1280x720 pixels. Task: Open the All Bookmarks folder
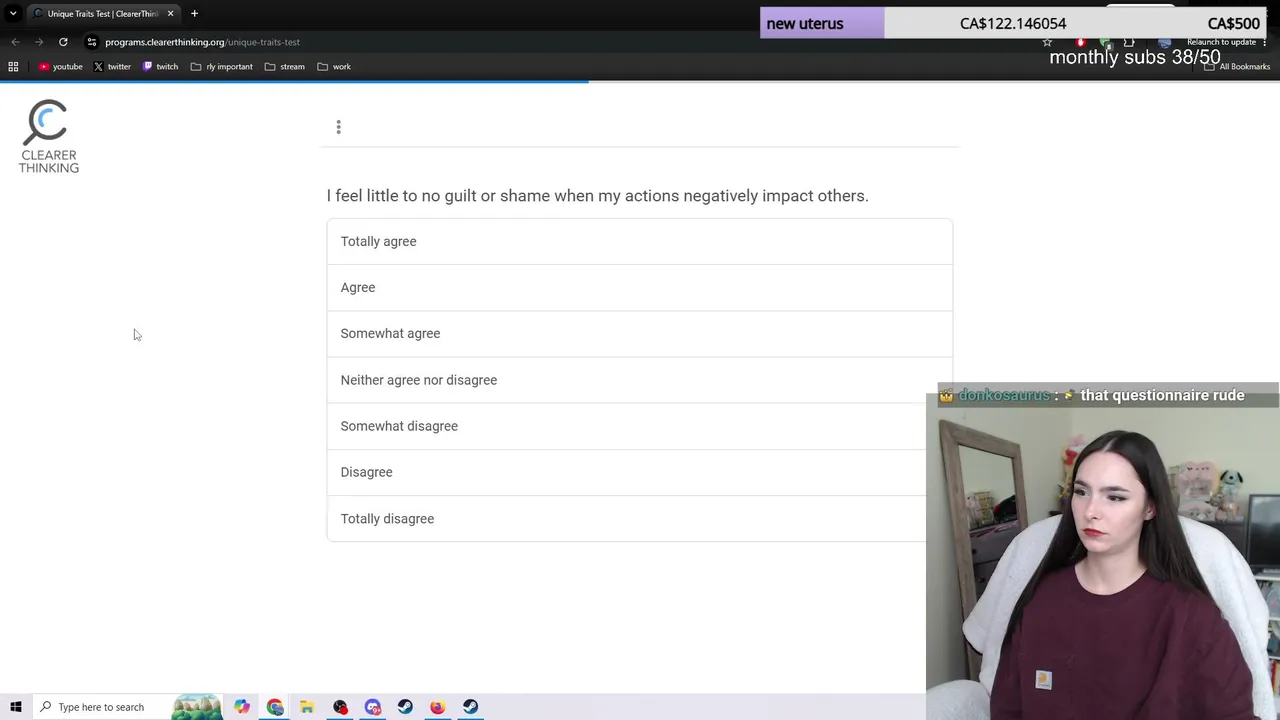coord(1237,67)
